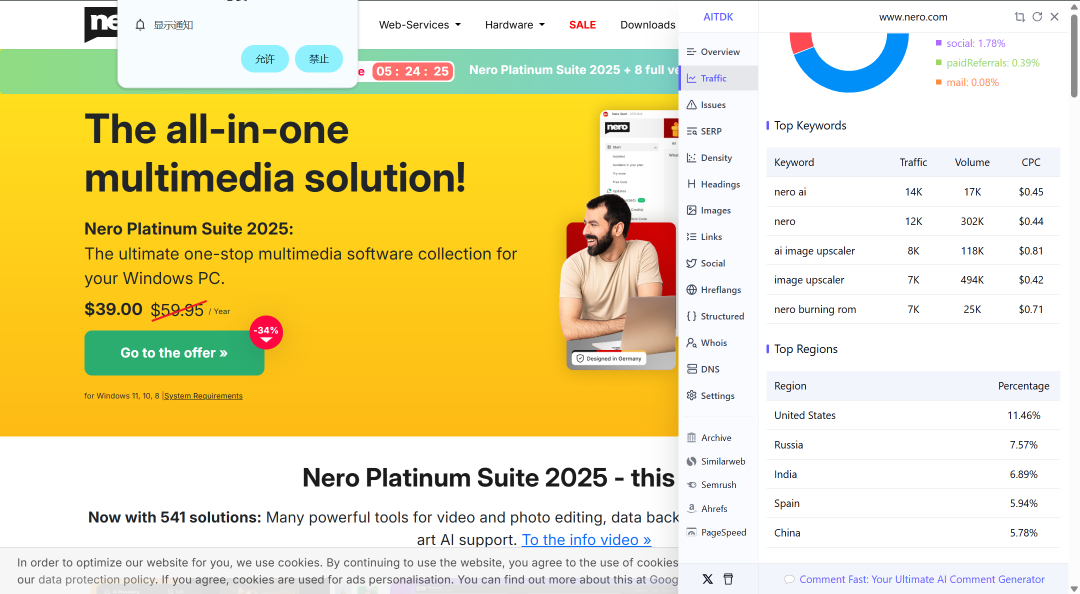Close the AITDK panel
Image resolution: width=1080 pixels, height=594 pixels.
1055,17
